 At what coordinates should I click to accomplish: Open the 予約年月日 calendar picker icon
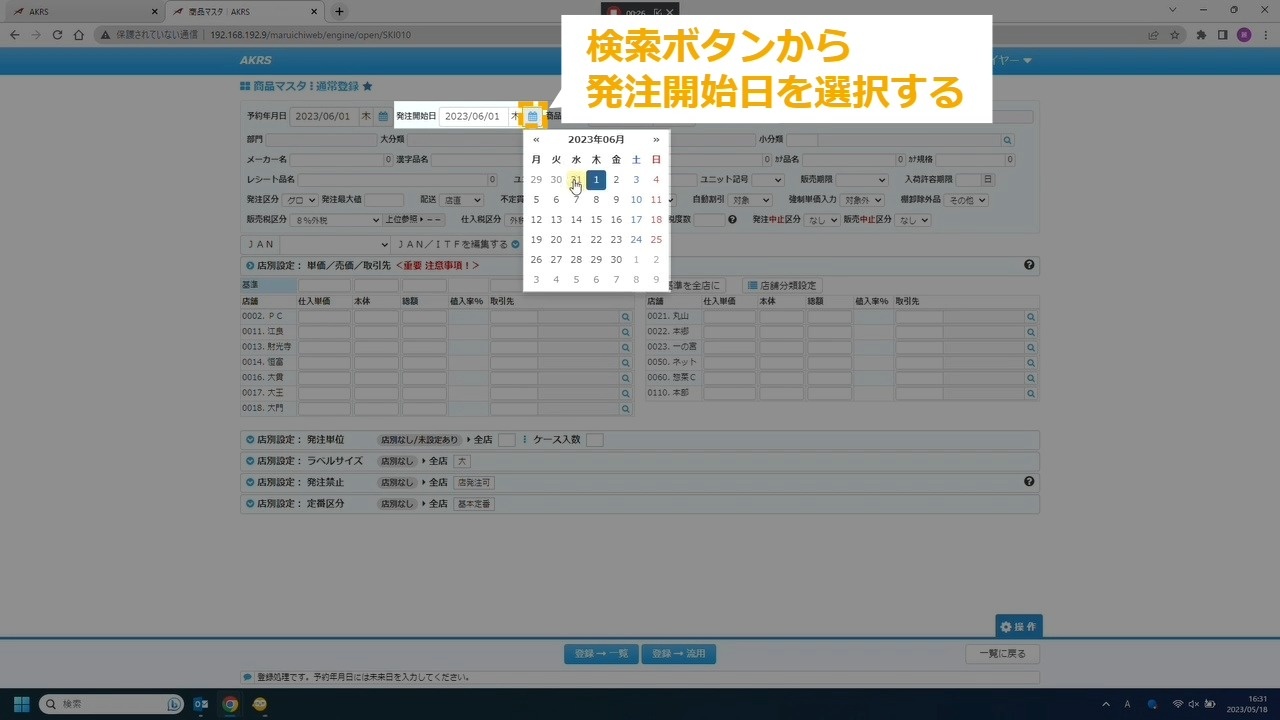383,116
